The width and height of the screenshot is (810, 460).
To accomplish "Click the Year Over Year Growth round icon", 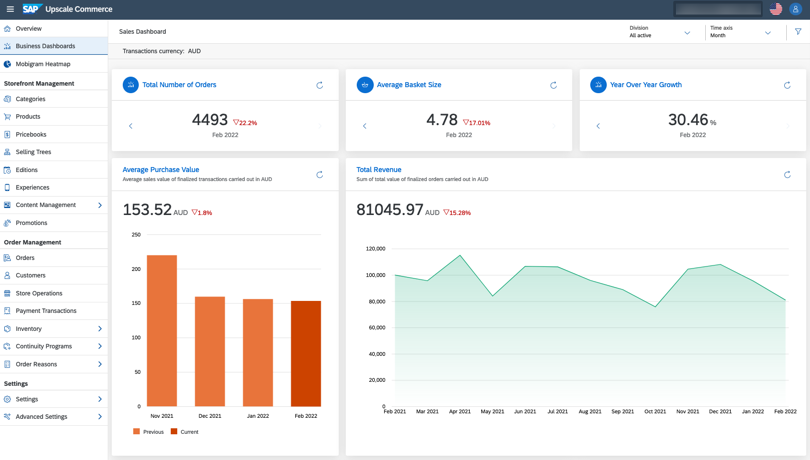I will click(x=598, y=85).
